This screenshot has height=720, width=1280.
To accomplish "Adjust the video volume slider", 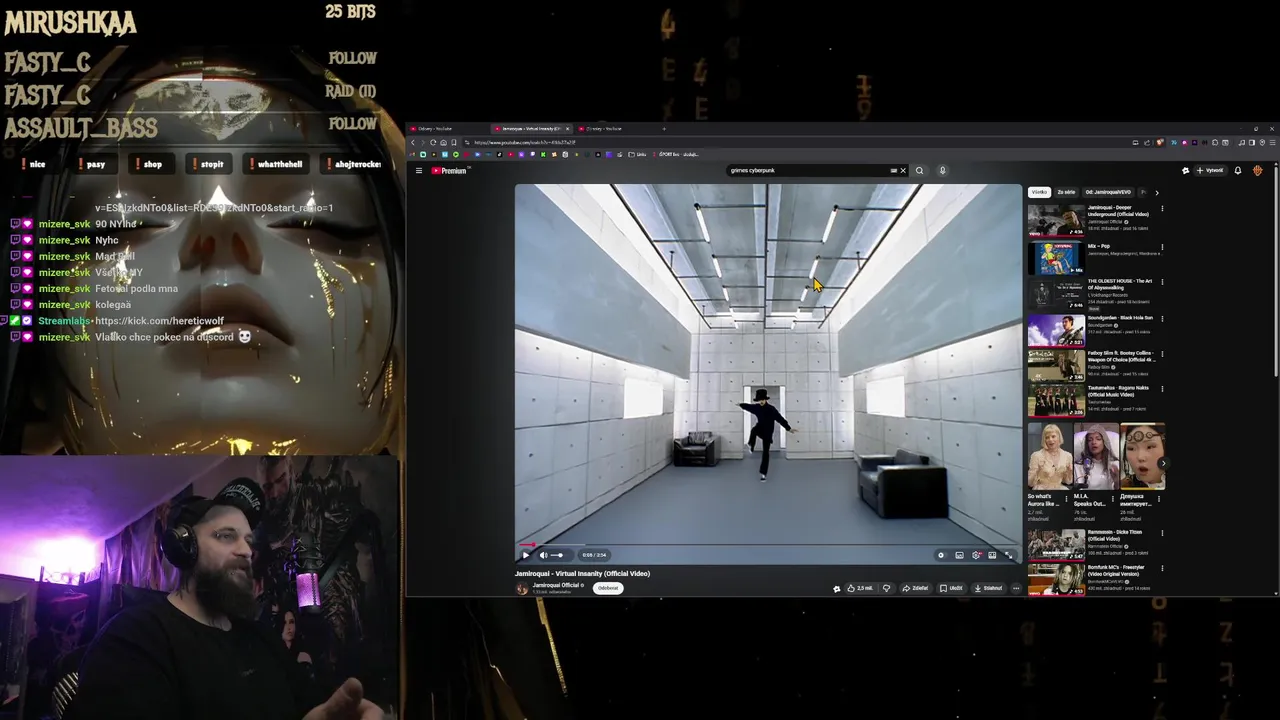I will pyautogui.click(x=557, y=555).
